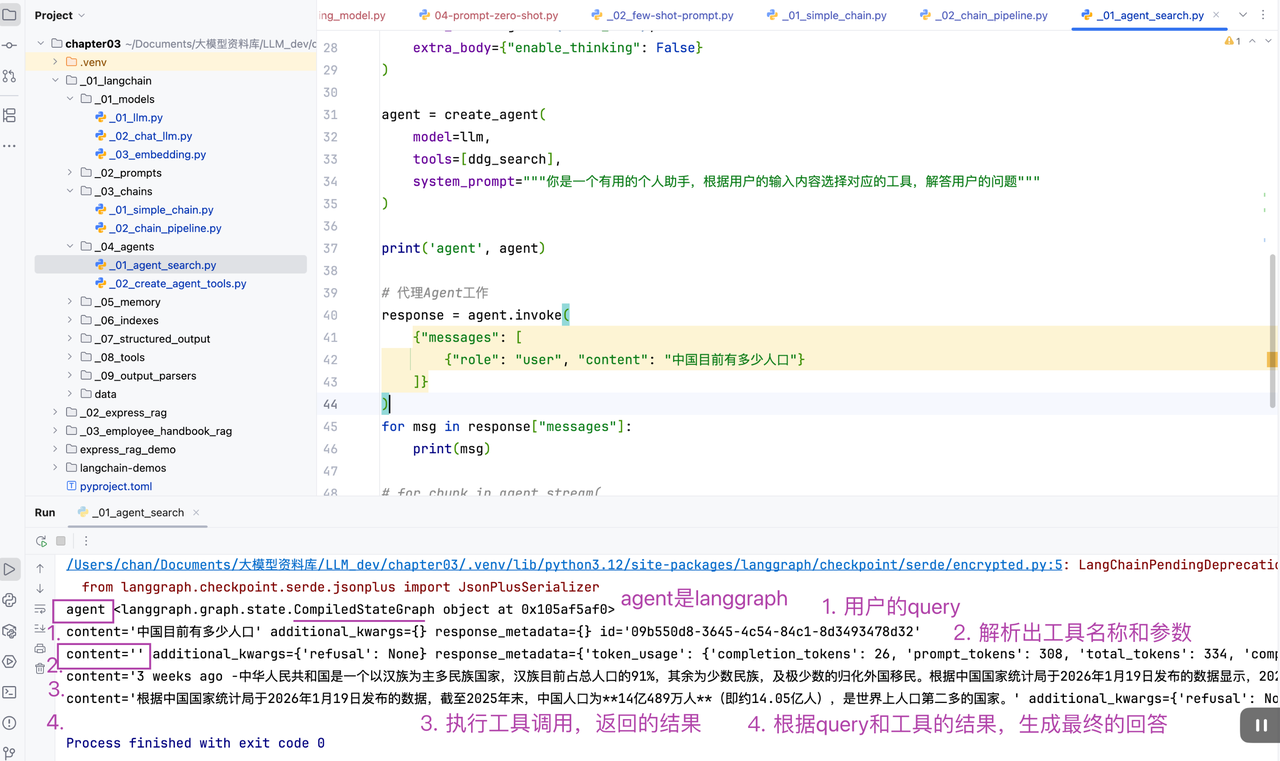
Task: Collapse the _03_chains folder
Action: click(70, 191)
